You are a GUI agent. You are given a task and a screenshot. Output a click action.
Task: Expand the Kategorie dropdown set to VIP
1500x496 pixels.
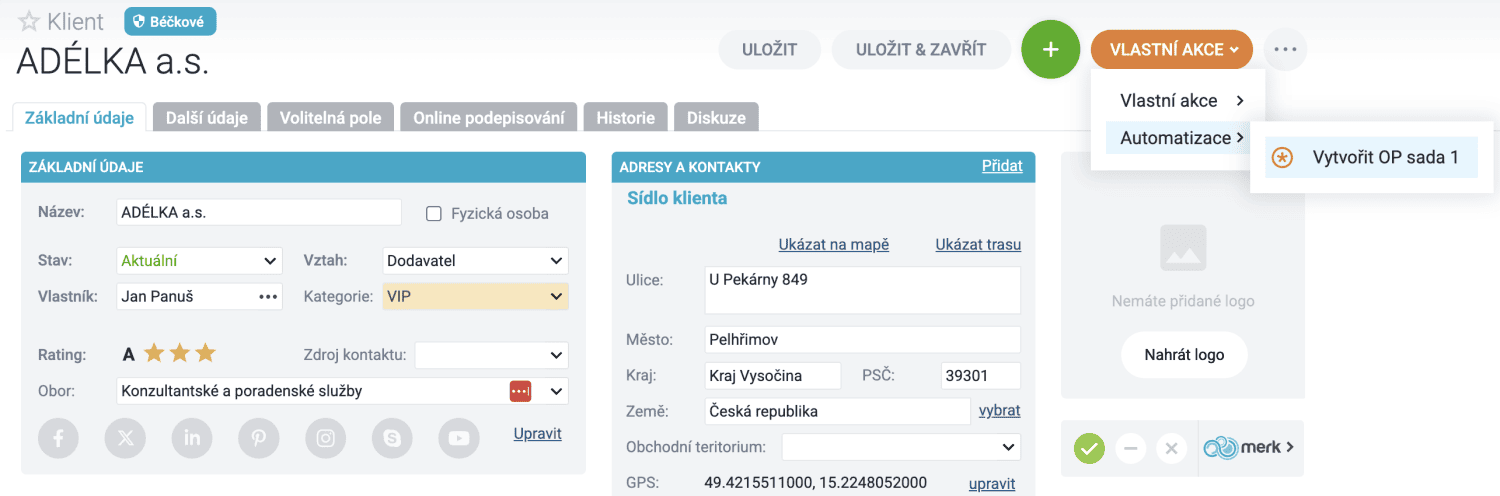click(475, 297)
